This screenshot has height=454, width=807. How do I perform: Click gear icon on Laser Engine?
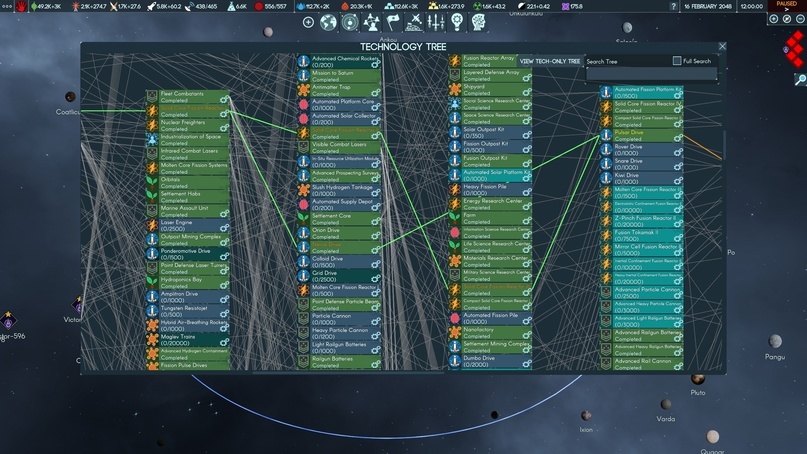(224, 228)
